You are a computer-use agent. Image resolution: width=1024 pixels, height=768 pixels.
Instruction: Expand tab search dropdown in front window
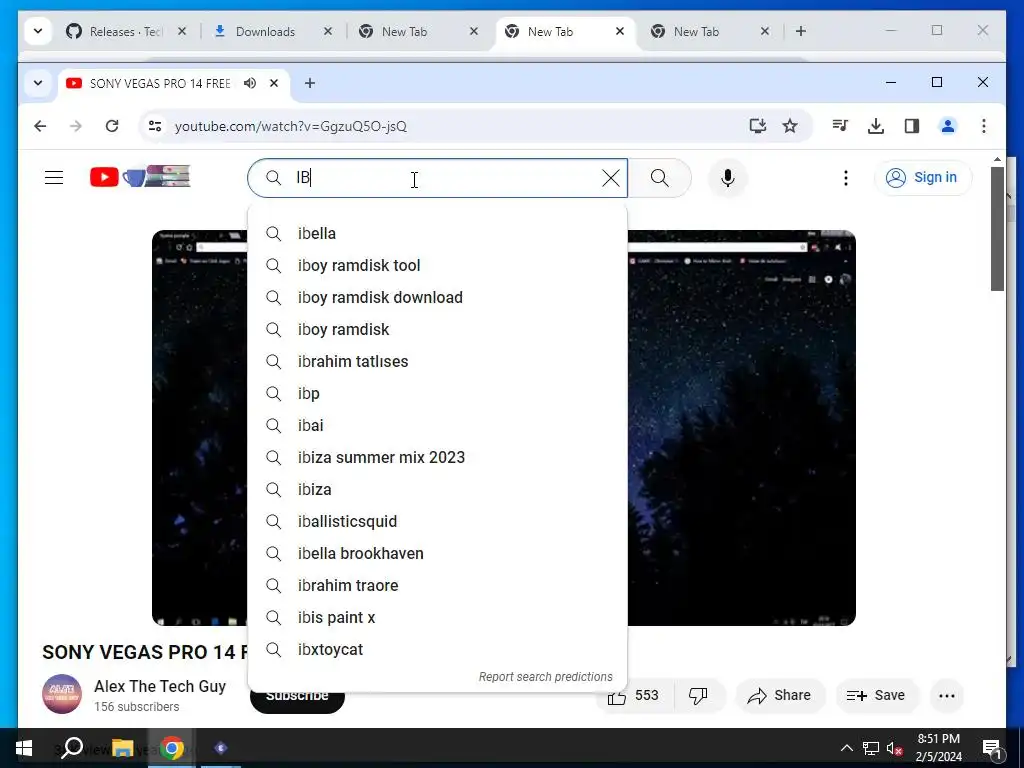pos(38,84)
